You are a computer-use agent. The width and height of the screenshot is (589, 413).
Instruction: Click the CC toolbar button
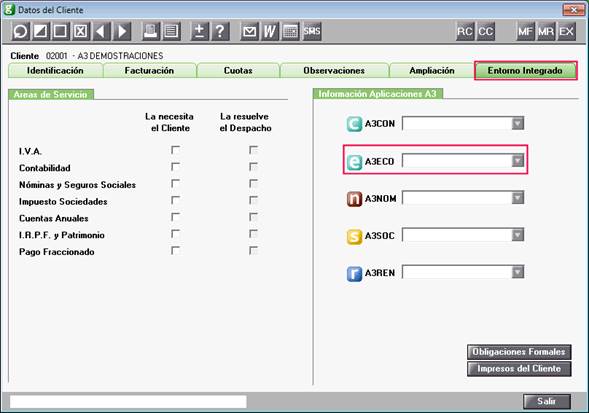(x=486, y=31)
